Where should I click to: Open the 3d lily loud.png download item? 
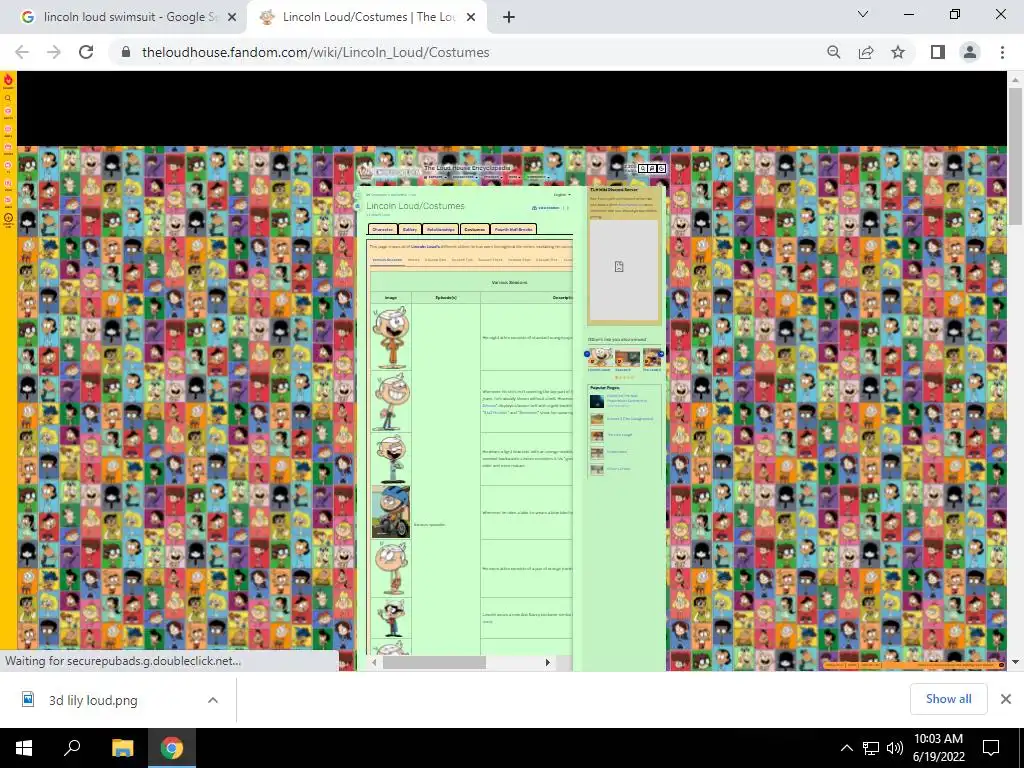tap(93, 700)
